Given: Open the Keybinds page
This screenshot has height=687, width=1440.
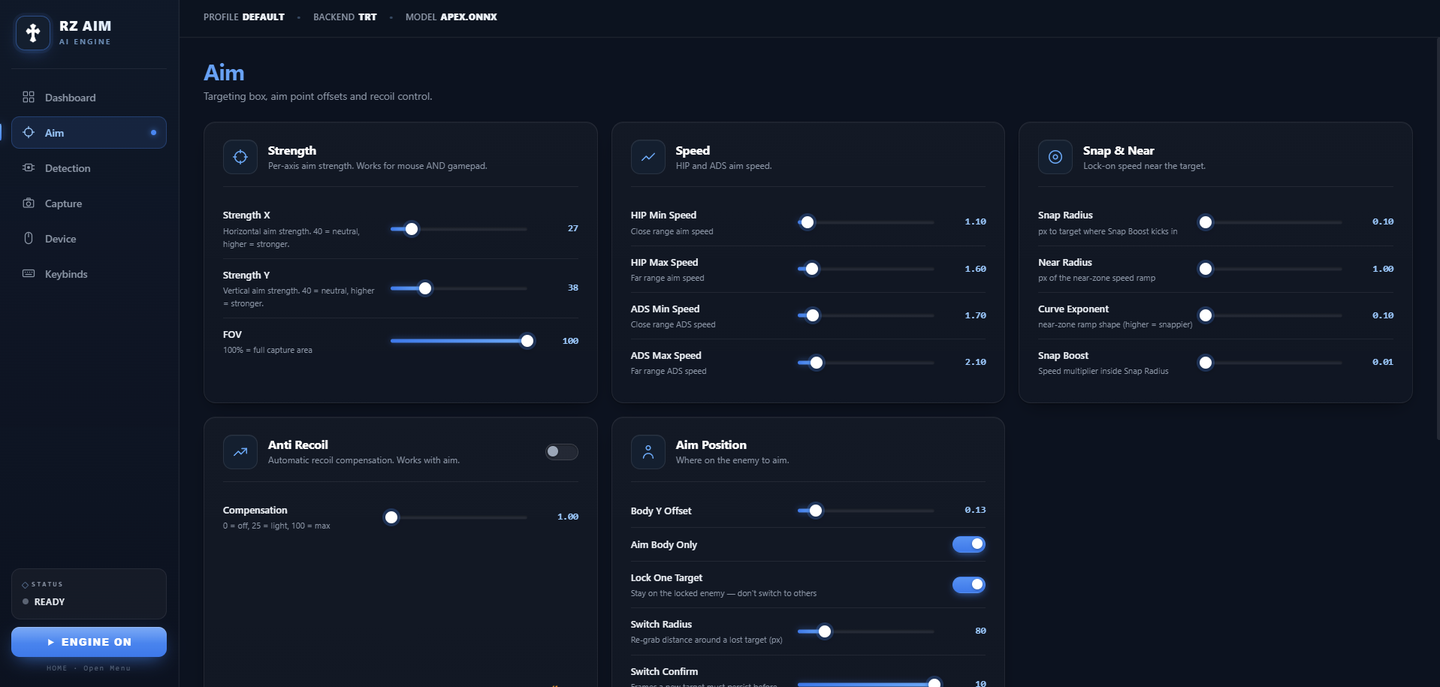Looking at the screenshot, I should (x=89, y=274).
